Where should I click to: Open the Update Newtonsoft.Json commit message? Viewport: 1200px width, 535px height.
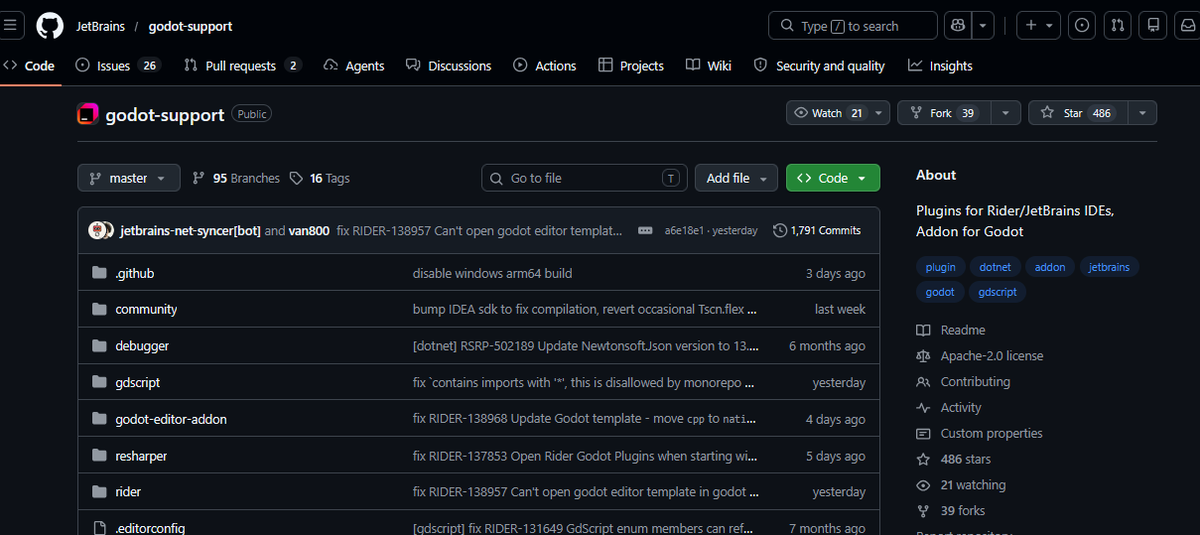[x=585, y=346]
